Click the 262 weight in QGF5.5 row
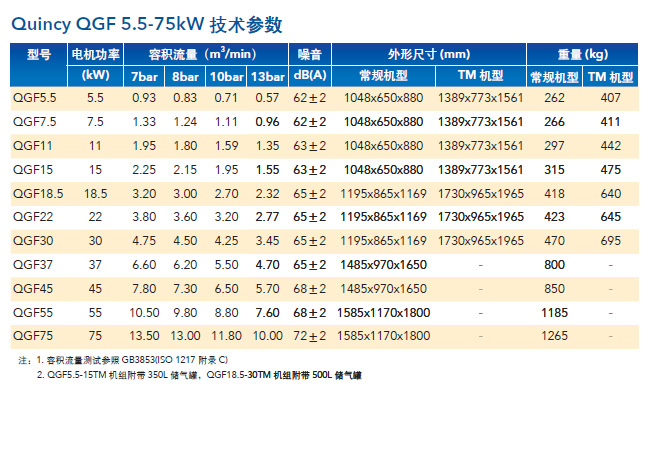The height and width of the screenshot is (461, 657). 554,98
